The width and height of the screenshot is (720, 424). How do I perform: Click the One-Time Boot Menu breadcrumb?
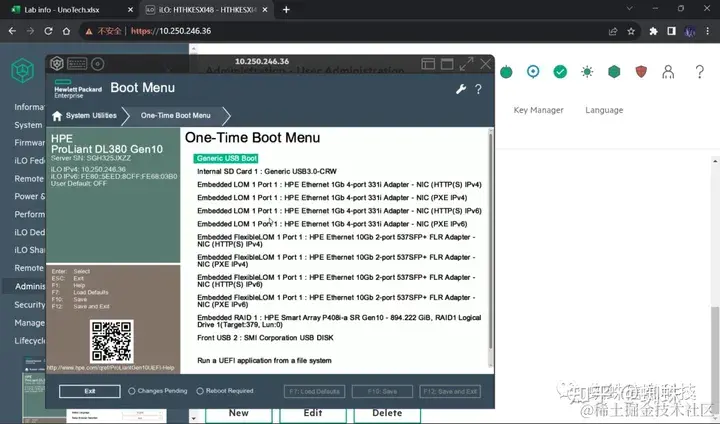click(x=175, y=116)
